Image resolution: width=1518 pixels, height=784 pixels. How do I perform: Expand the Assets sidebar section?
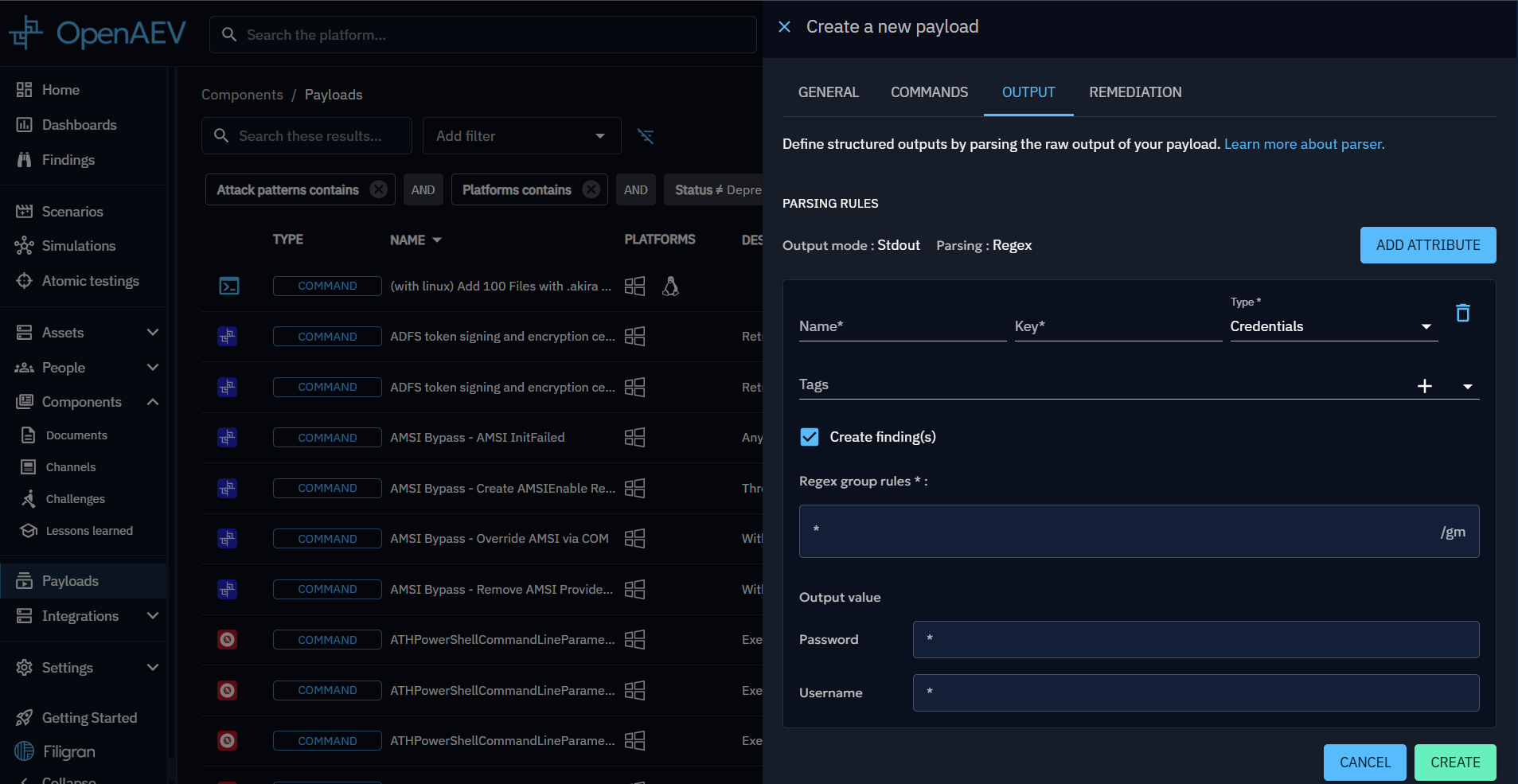click(x=153, y=333)
